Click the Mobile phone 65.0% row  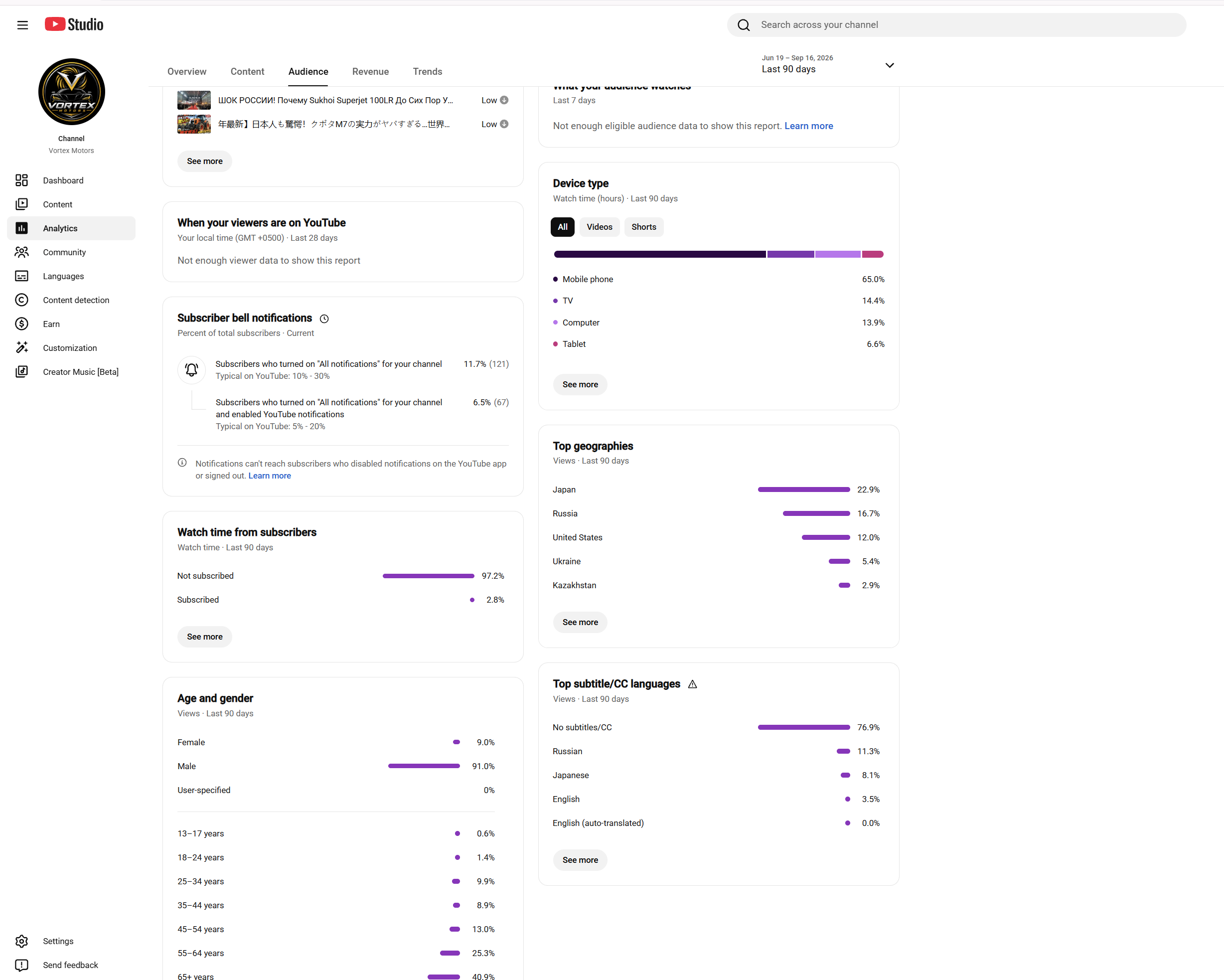pos(718,279)
